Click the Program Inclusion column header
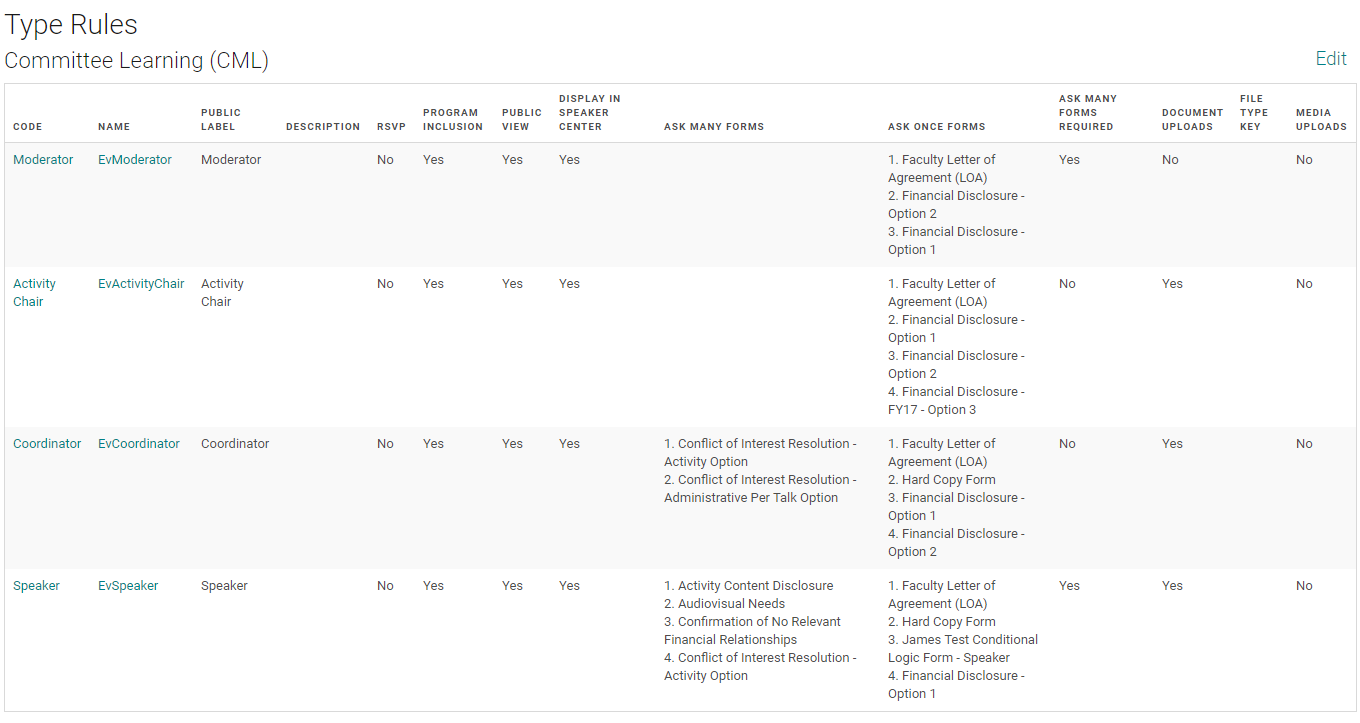 pos(452,120)
